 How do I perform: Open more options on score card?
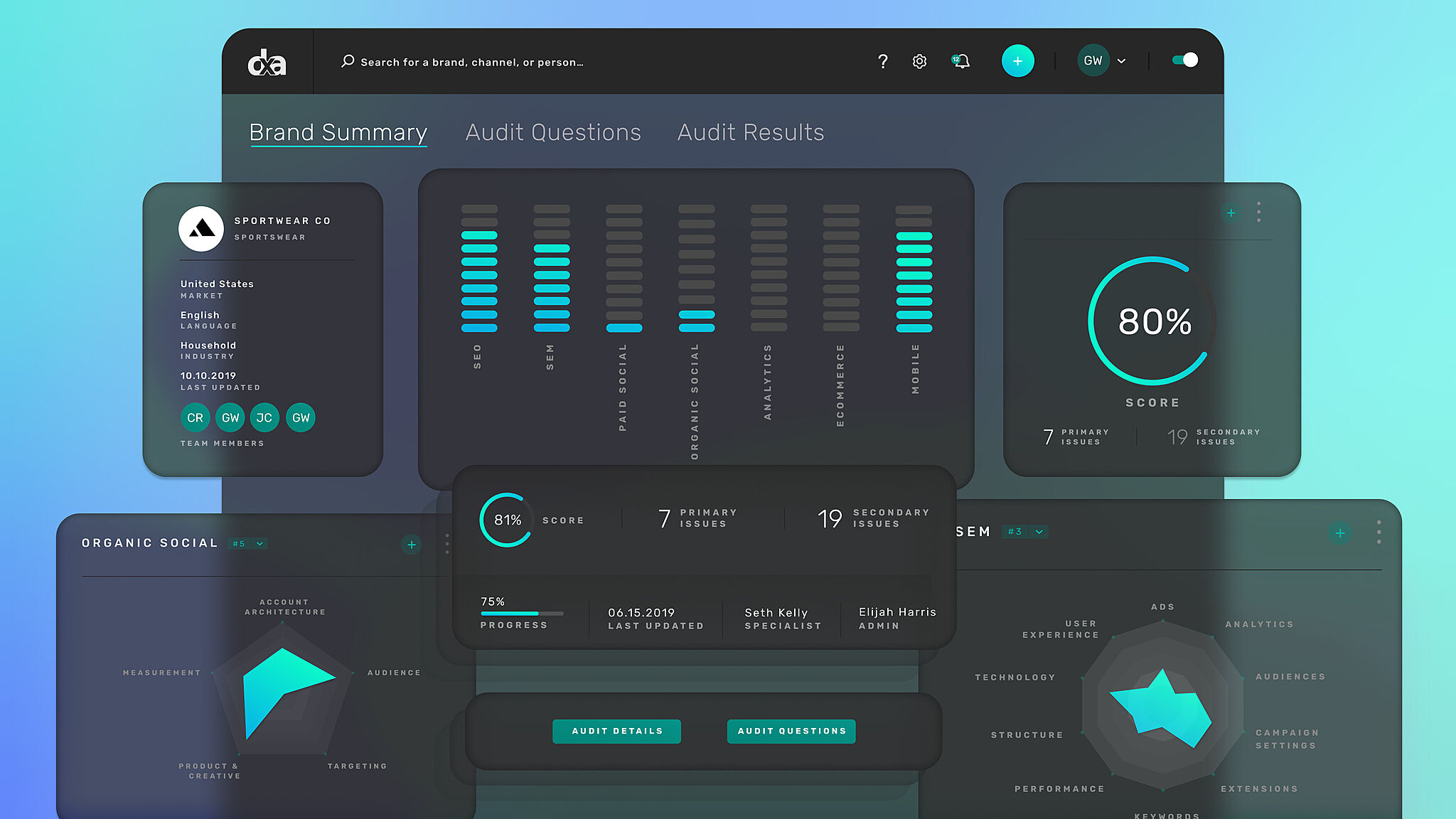pyautogui.click(x=1259, y=212)
